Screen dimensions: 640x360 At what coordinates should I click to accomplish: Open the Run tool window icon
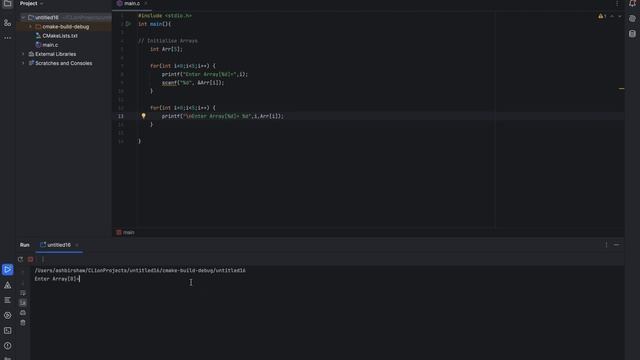(7, 270)
